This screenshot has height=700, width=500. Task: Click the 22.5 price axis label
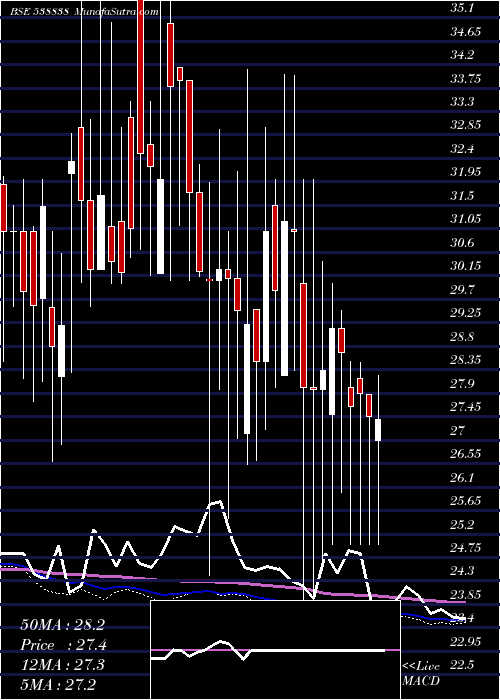463,665
